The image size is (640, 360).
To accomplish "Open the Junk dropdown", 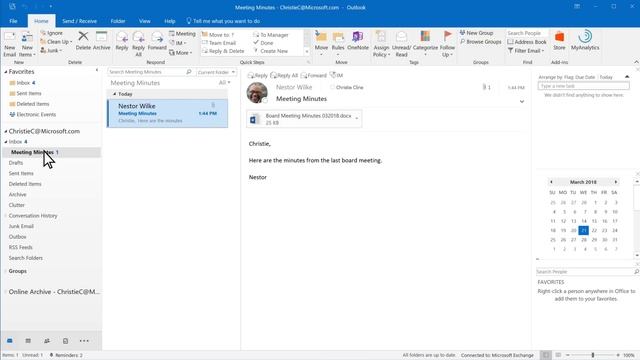I will 51,51.
